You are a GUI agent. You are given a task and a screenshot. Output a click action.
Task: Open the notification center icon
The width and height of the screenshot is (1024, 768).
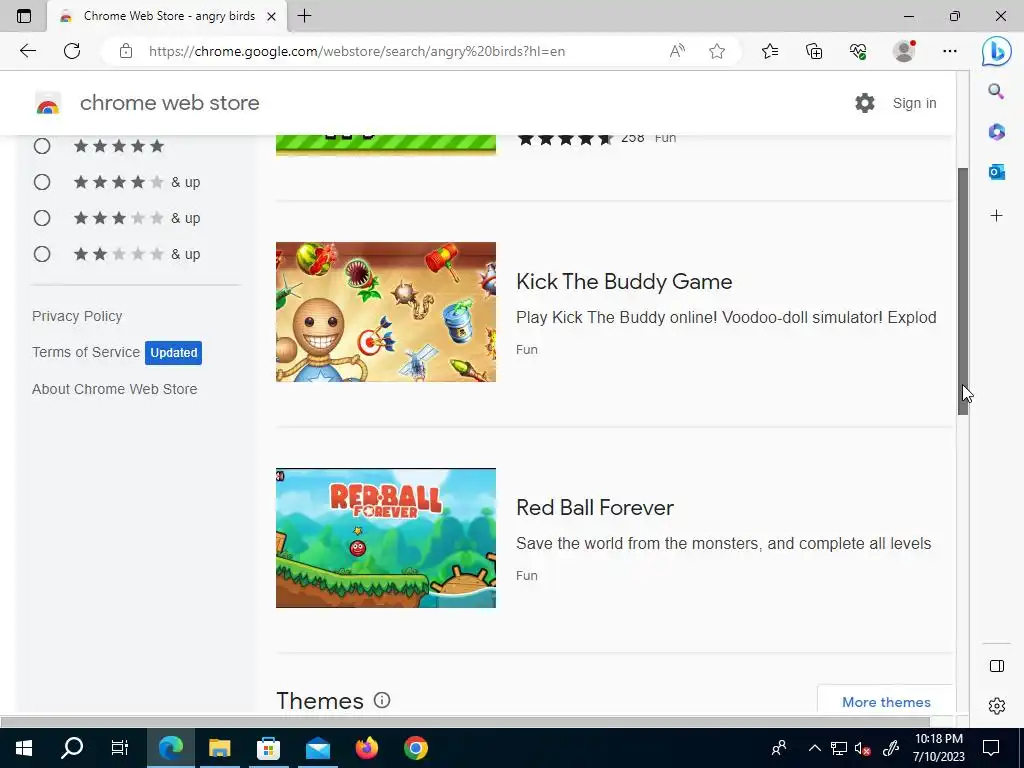pyautogui.click(x=991, y=748)
